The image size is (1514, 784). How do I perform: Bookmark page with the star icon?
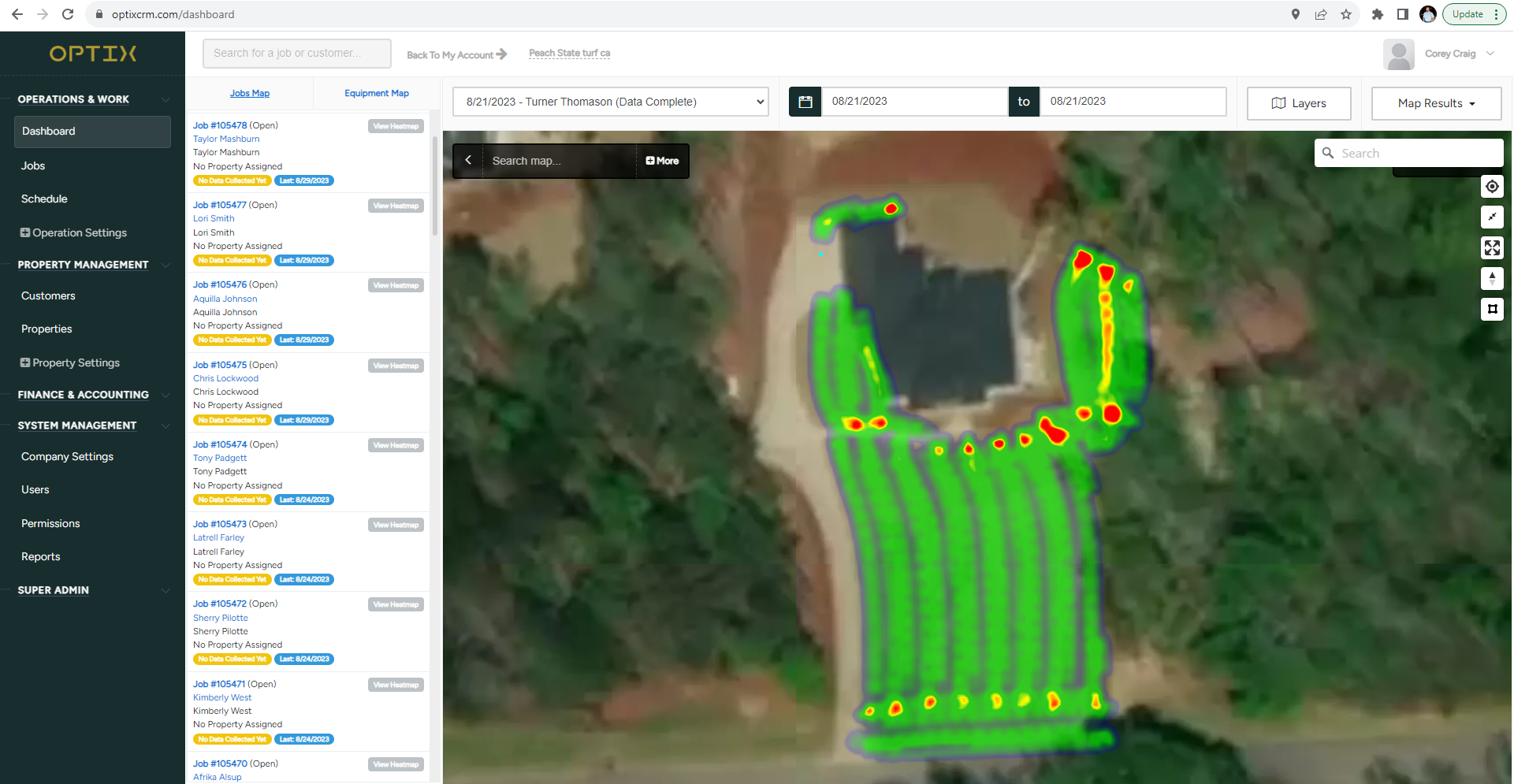pyautogui.click(x=1346, y=14)
